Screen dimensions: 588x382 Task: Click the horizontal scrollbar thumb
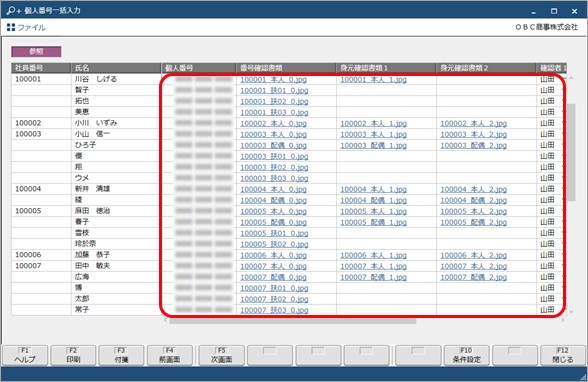click(292, 321)
